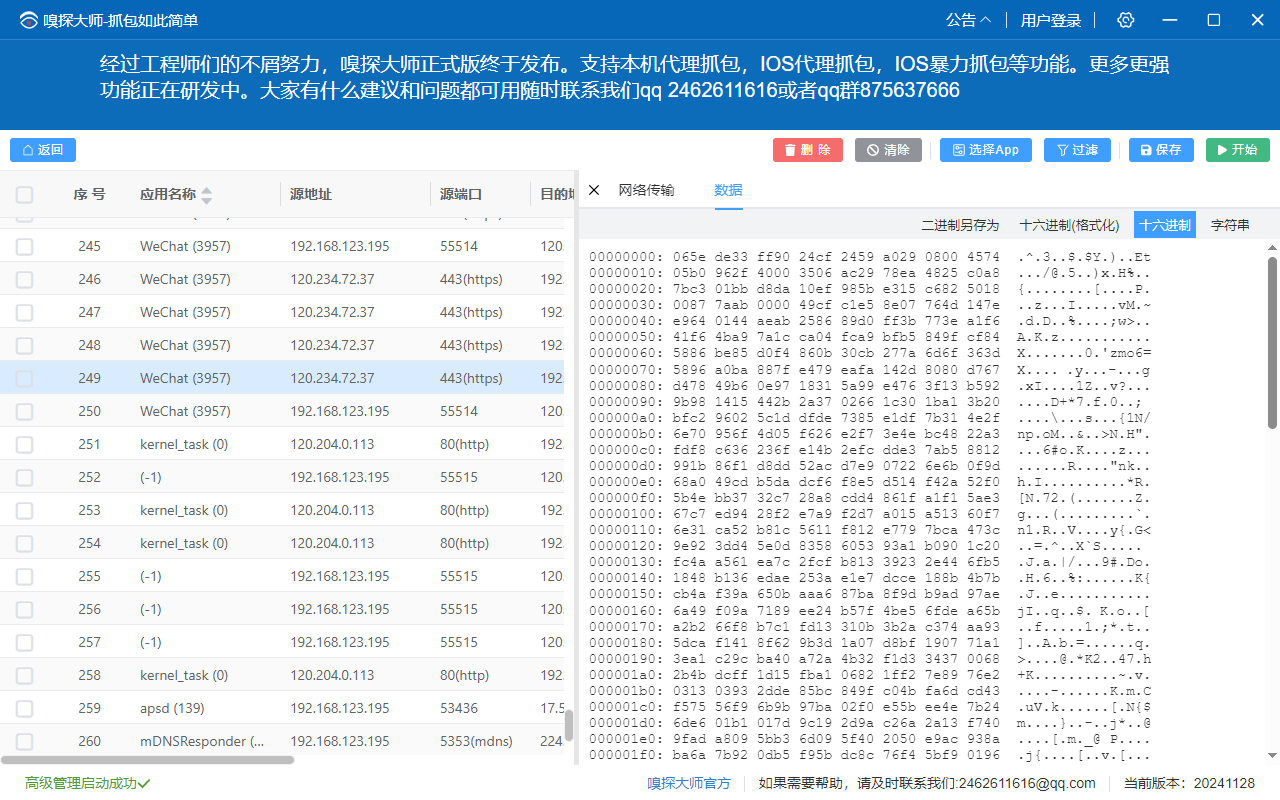
Task: Click source port 53436 cell
Action: 459,708
